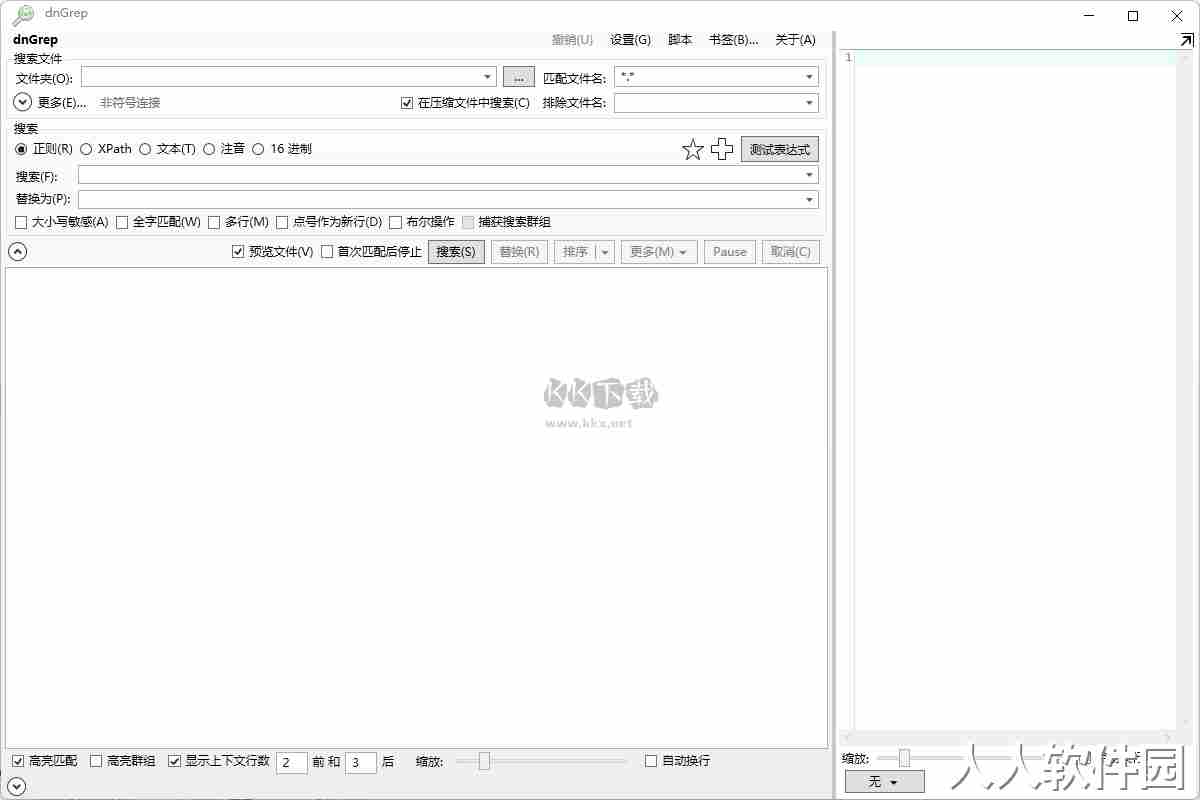This screenshot has width=1200, height=800.
Task: Click the pop-out preview arrow icon
Action: pyautogui.click(x=1186, y=40)
